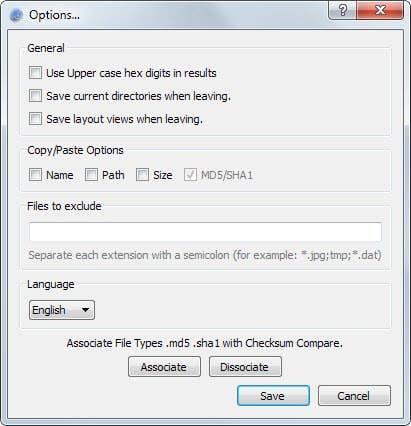This screenshot has height=426, width=411.
Task: Click the Checksum Compare icon in title bar
Action: 16,15
